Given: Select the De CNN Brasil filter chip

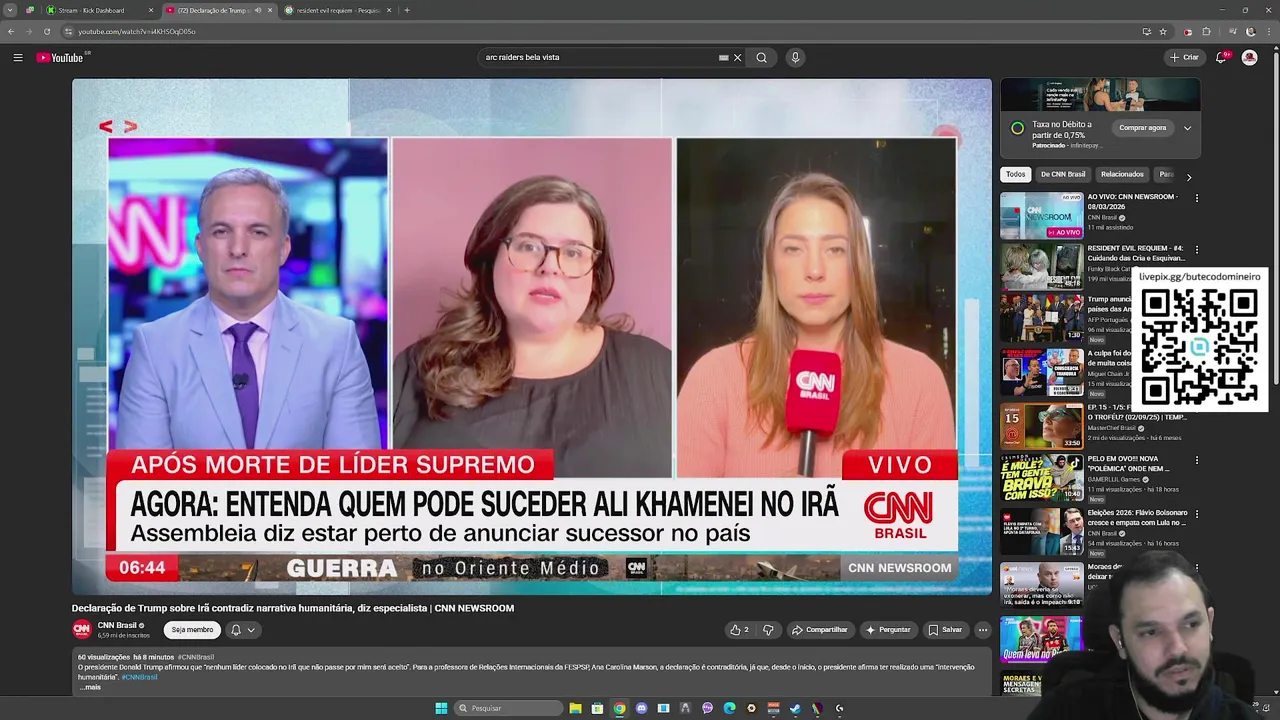Looking at the screenshot, I should click(1063, 174).
